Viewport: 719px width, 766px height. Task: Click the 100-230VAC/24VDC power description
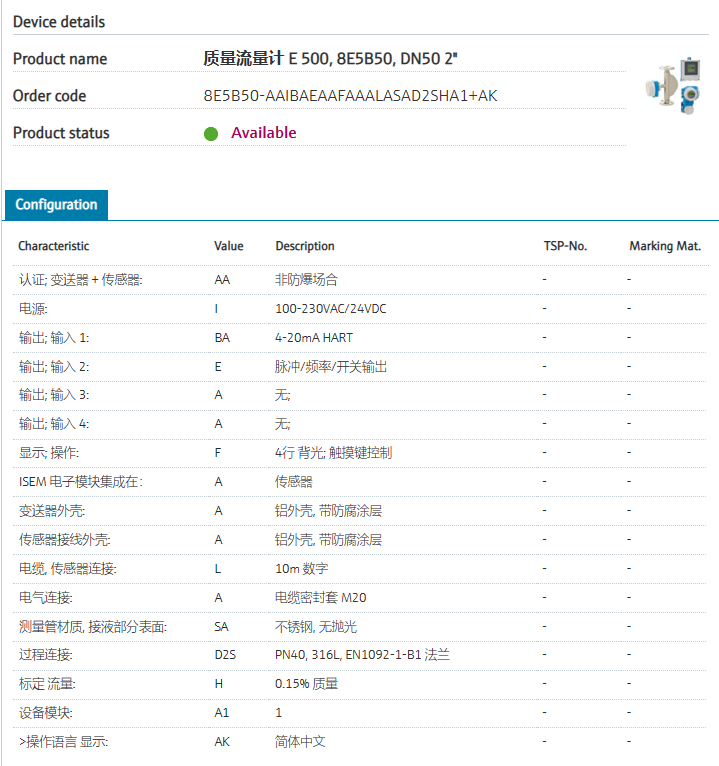click(x=330, y=309)
